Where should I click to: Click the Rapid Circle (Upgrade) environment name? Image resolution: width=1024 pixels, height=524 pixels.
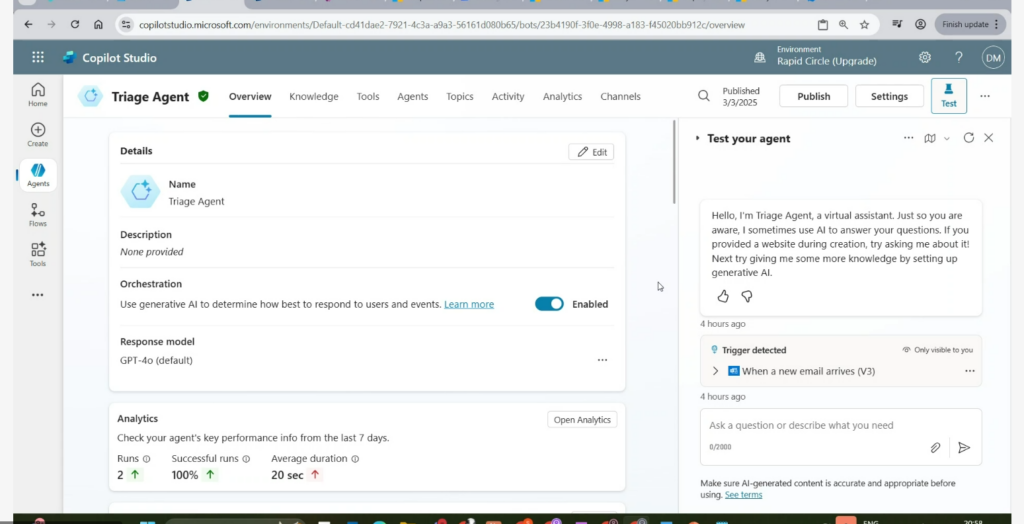click(x=826, y=61)
